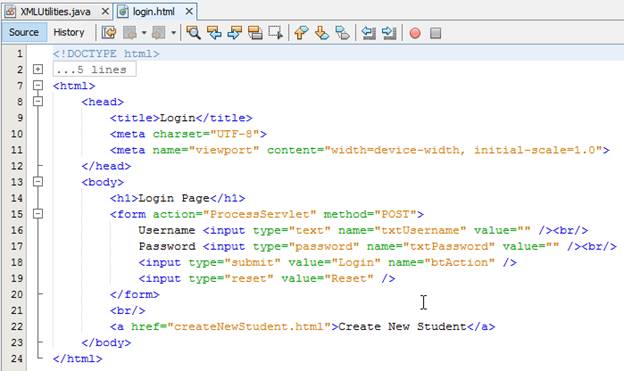Click the name="btAction" attribute
The width and height of the screenshot is (624, 371).
[x=441, y=262]
